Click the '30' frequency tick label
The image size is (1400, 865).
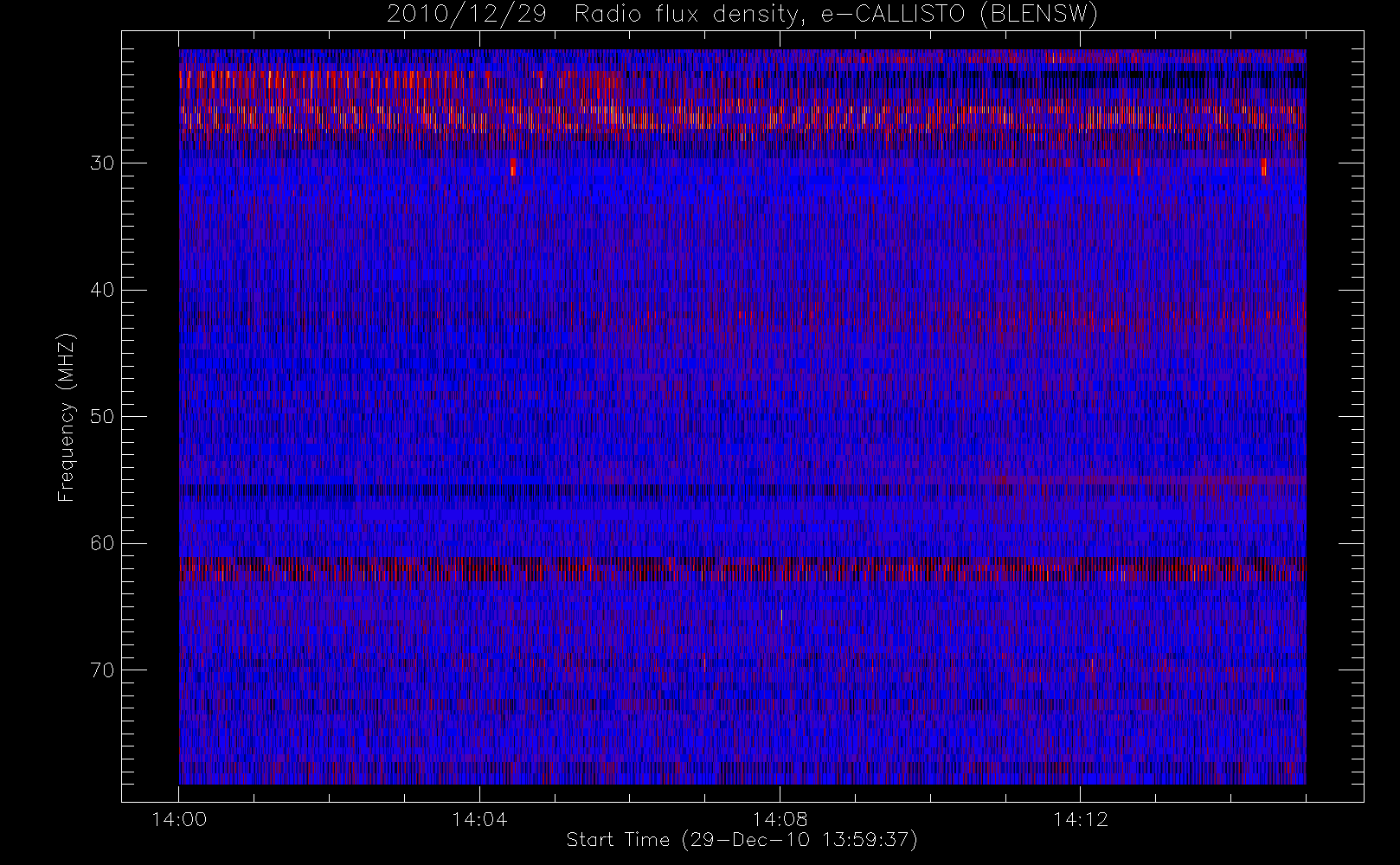coord(101,163)
